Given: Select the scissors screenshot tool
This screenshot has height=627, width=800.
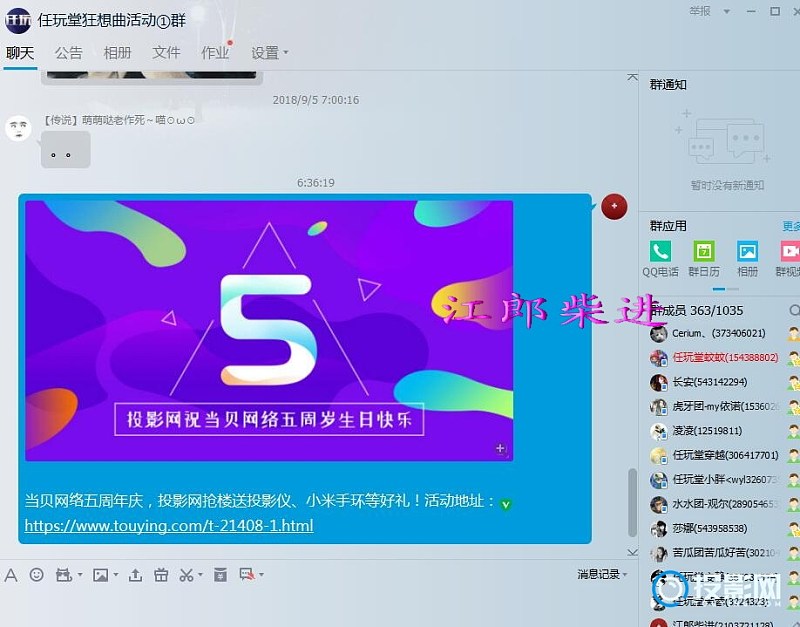Looking at the screenshot, I should click(186, 575).
